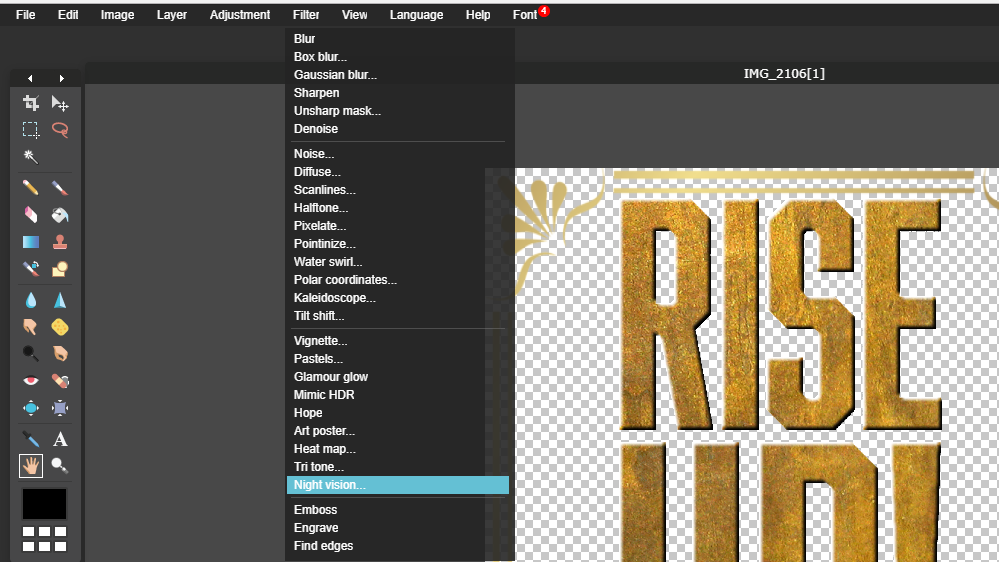Viewport: 999px width, 562px height.
Task: Click Kaleidoscope in the filter list
Action: (335, 298)
